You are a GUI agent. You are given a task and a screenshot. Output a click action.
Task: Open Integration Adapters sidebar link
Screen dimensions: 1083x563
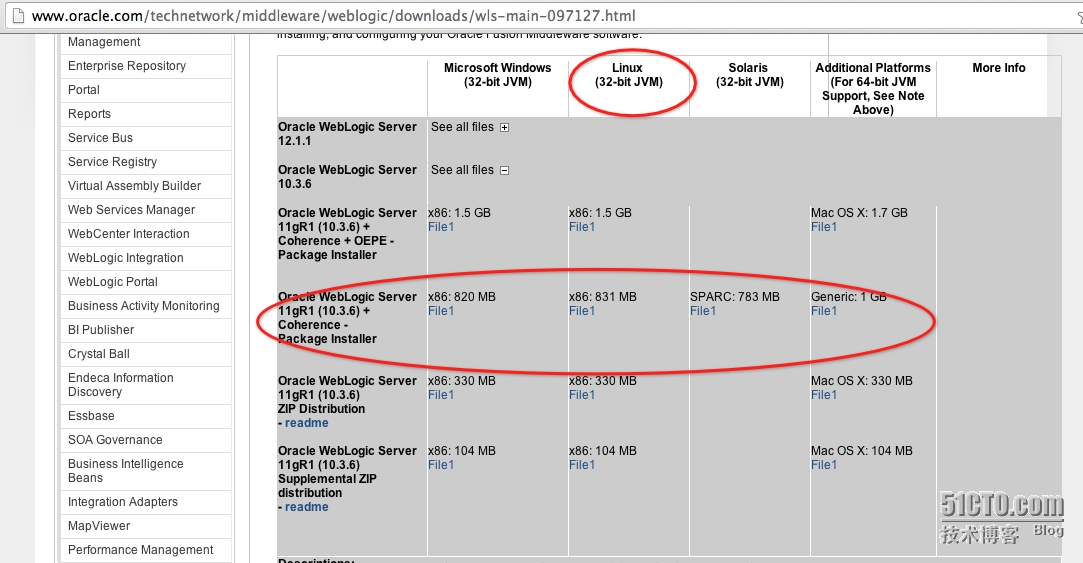pyautogui.click(x=123, y=502)
